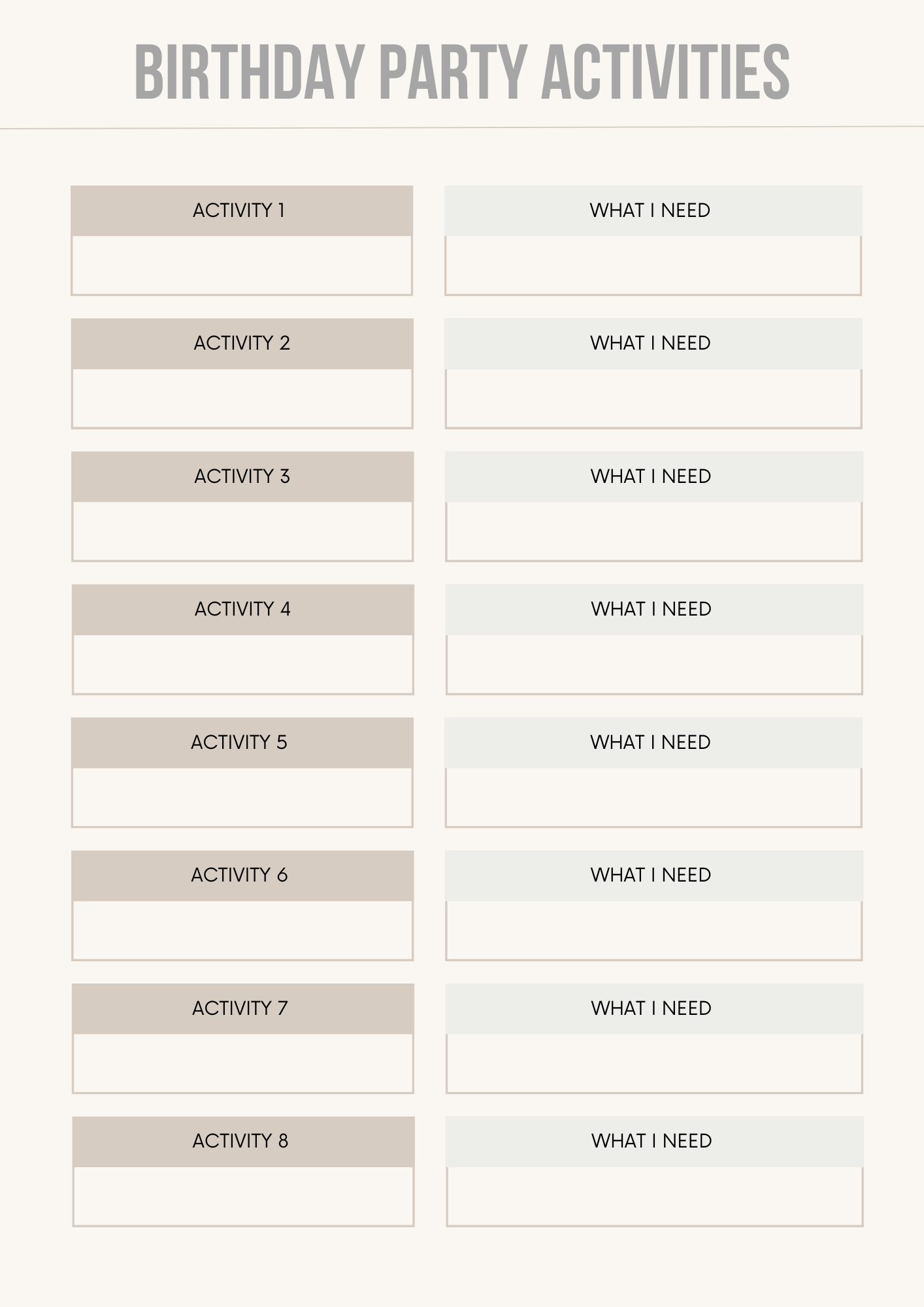924x1307 pixels.
Task: Click the What I Need field beside Activity 4
Action: pyautogui.click(x=654, y=665)
